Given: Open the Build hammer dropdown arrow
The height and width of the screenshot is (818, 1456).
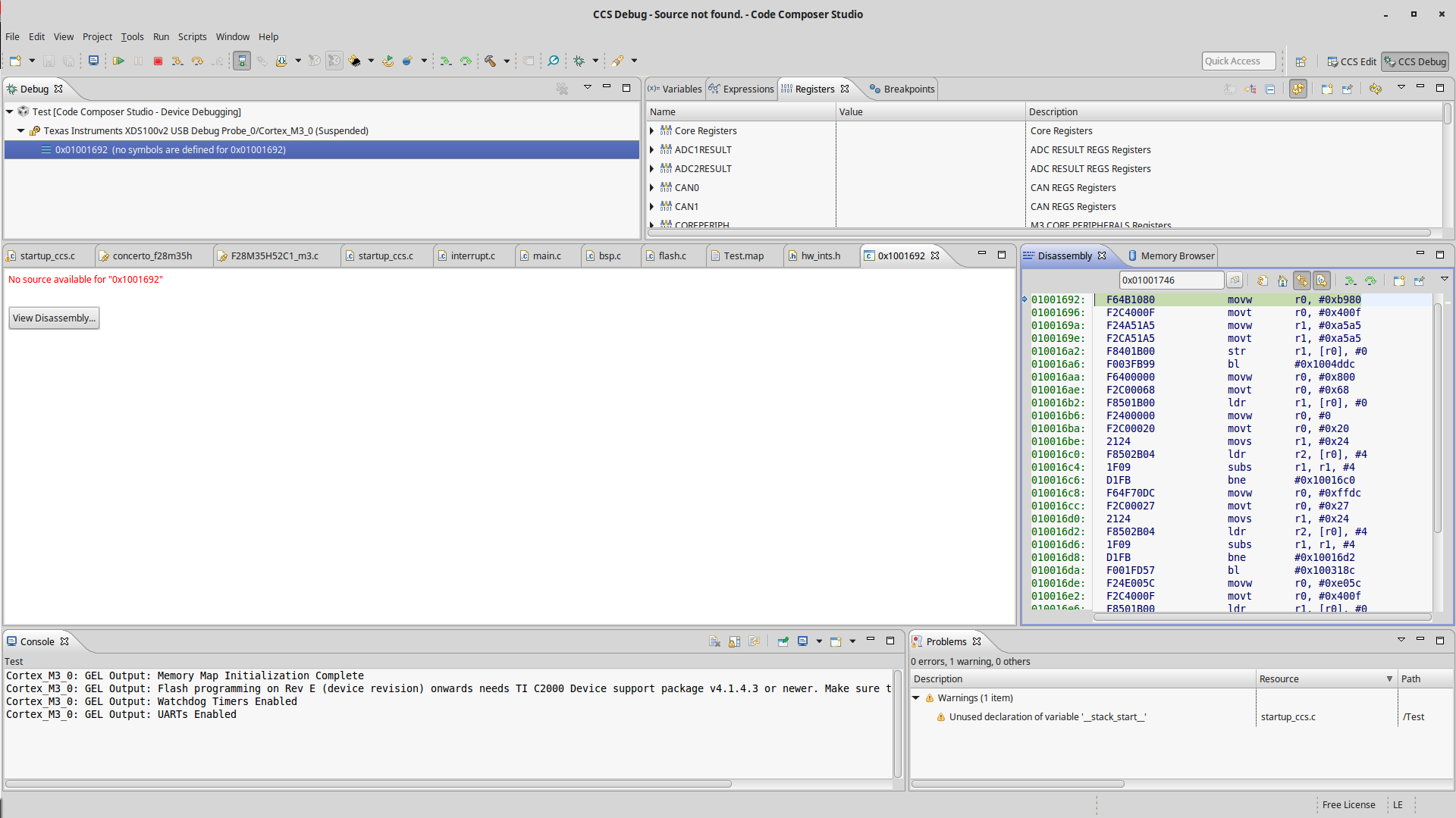Looking at the screenshot, I should pyautogui.click(x=507, y=61).
